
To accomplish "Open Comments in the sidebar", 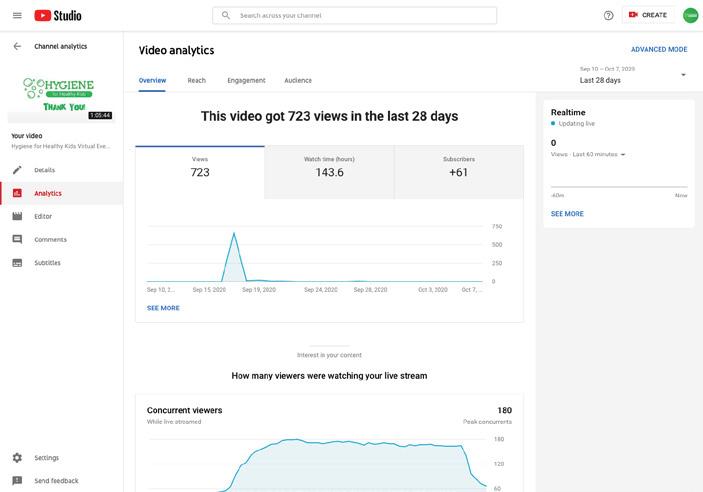I will (62, 239).
